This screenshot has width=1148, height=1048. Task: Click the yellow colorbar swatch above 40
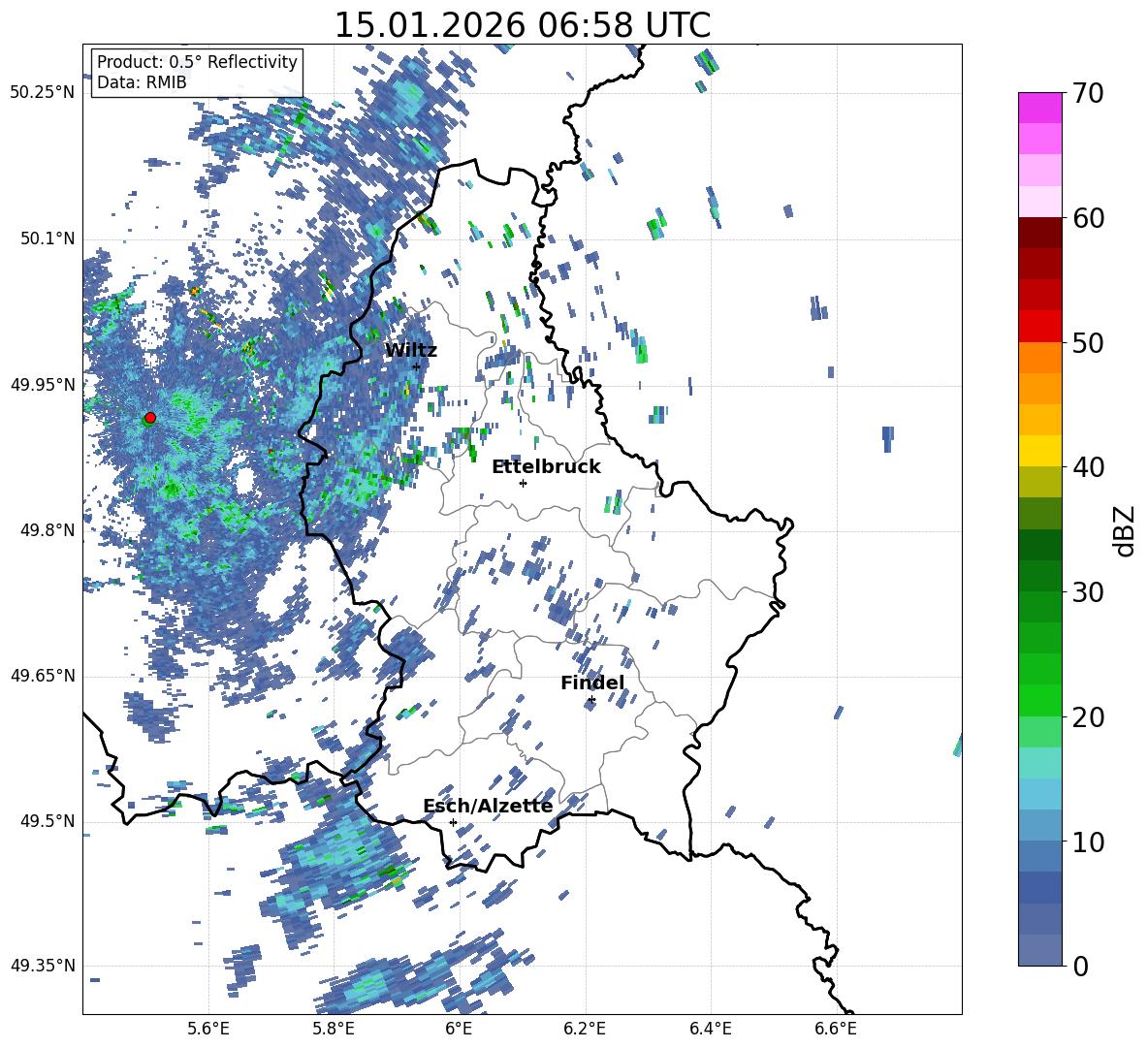coord(1039,451)
